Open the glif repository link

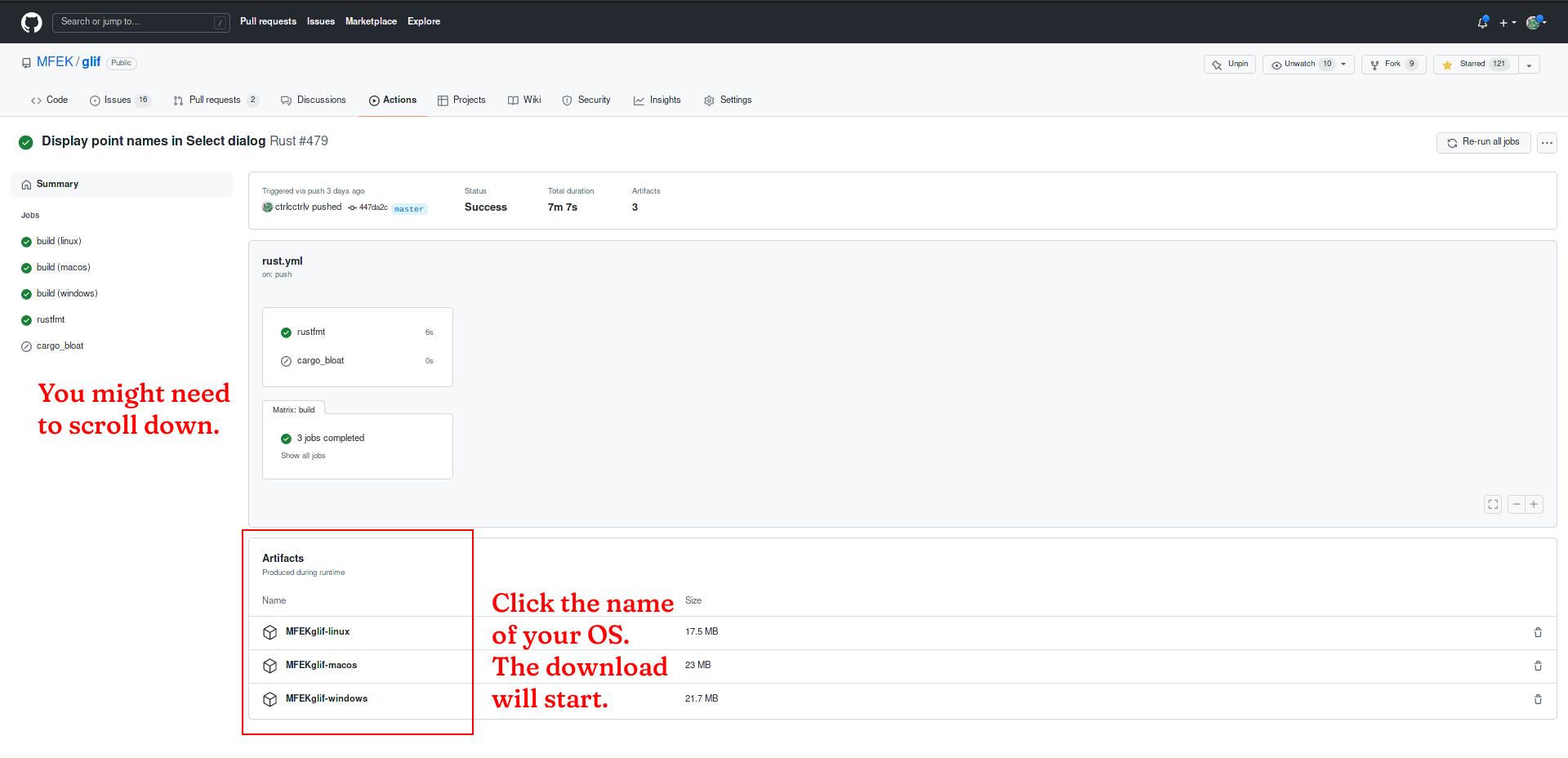[91, 62]
